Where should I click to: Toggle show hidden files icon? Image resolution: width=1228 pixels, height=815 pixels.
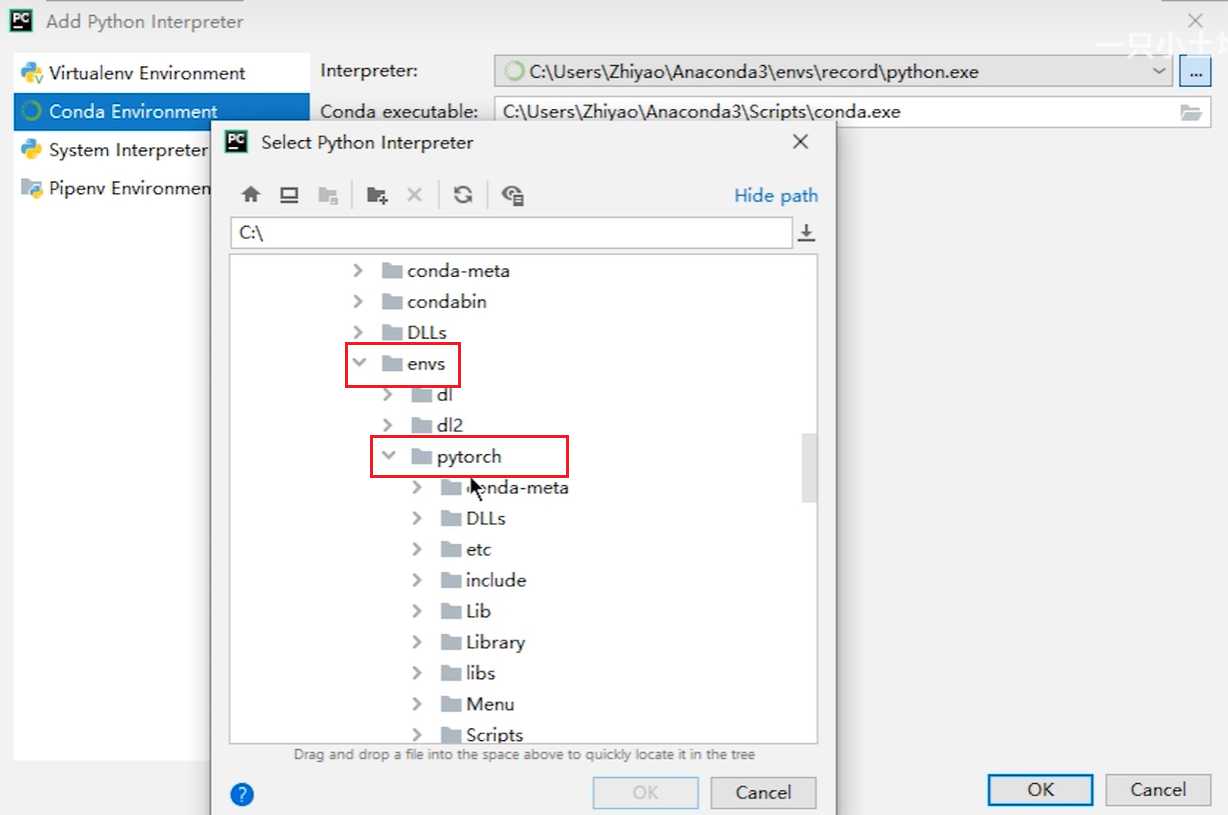coord(513,195)
